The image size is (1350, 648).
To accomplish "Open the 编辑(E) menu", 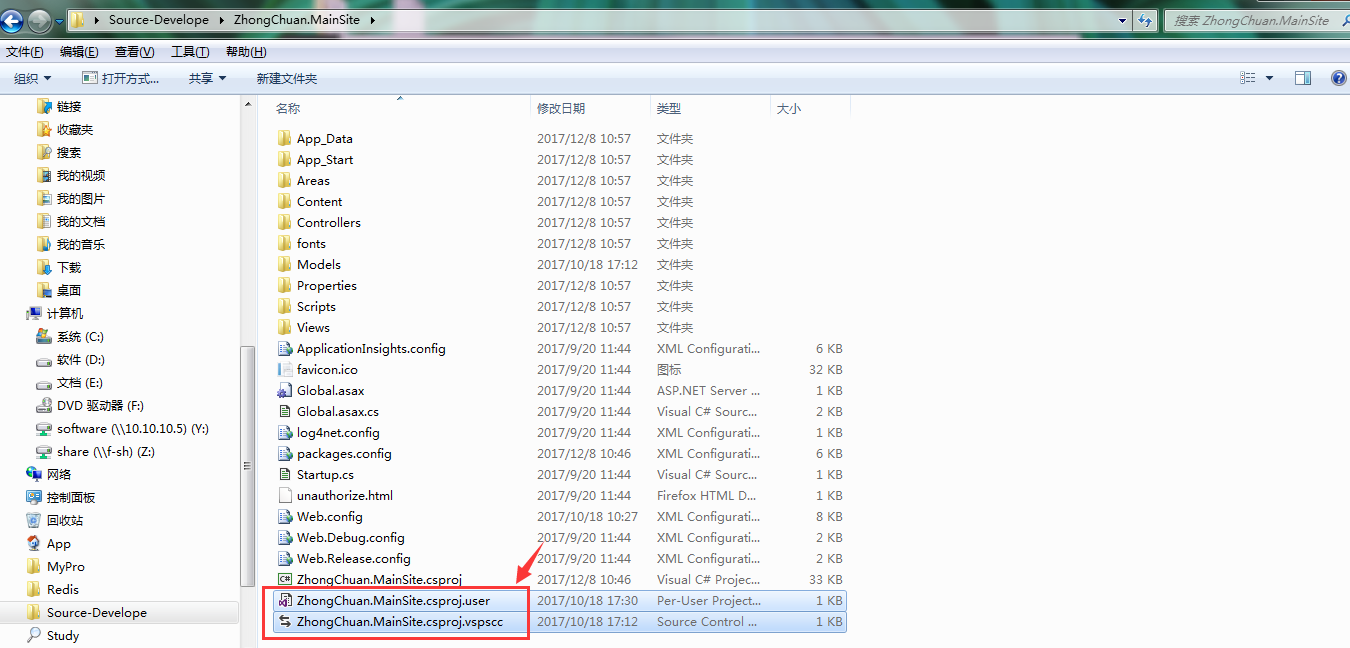I will pos(79,52).
